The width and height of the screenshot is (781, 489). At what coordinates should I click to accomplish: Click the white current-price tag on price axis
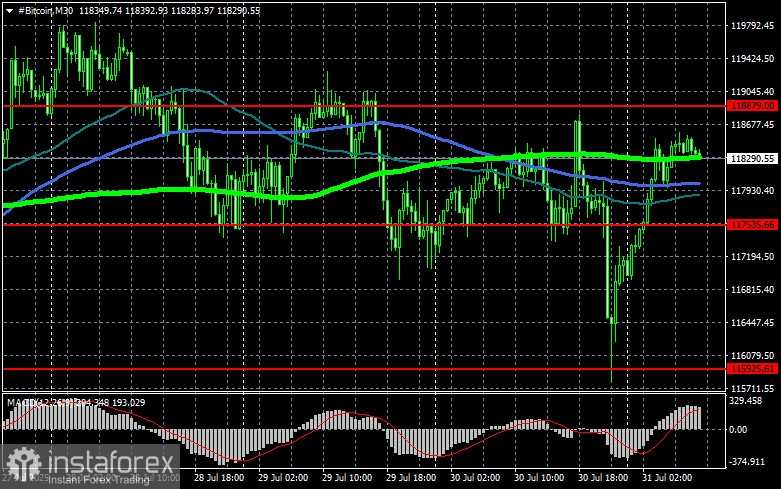(x=752, y=158)
